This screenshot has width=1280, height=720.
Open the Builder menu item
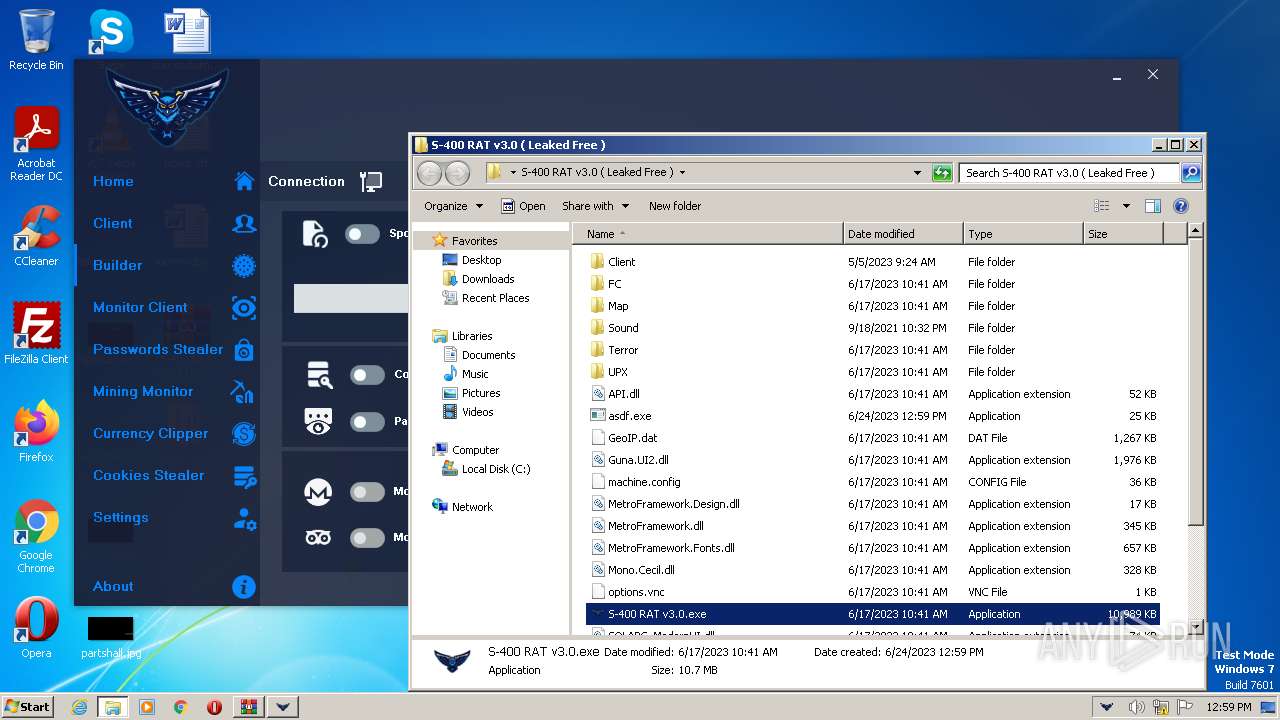[118, 265]
